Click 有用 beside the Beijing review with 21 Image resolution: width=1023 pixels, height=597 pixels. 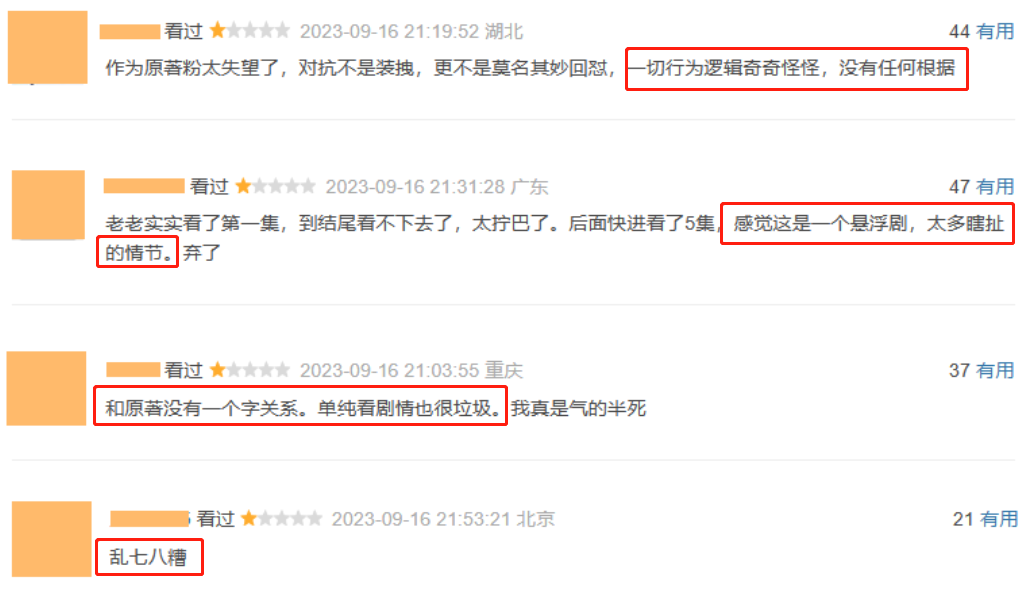click(x=998, y=519)
